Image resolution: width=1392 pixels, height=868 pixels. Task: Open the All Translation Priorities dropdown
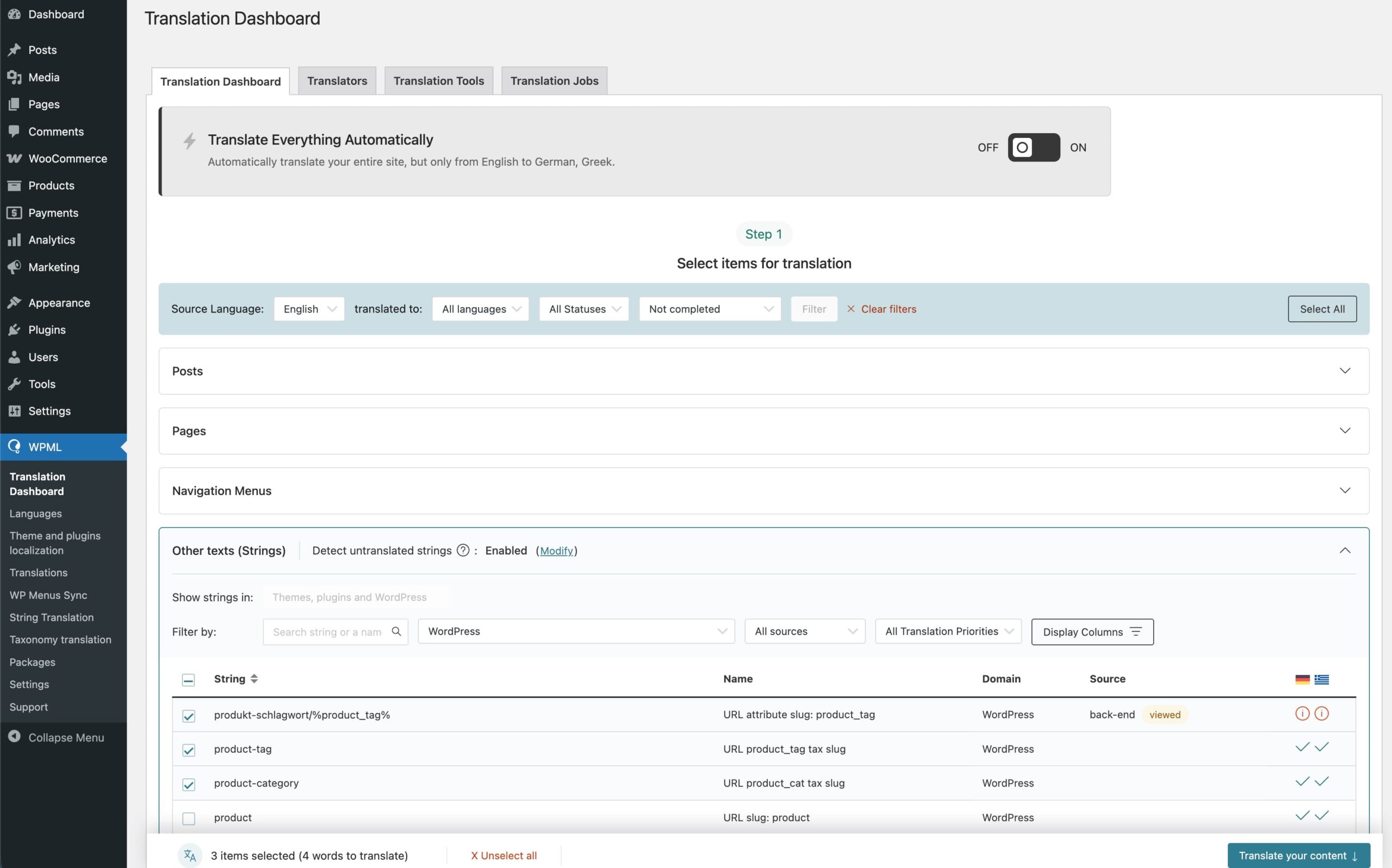948,632
